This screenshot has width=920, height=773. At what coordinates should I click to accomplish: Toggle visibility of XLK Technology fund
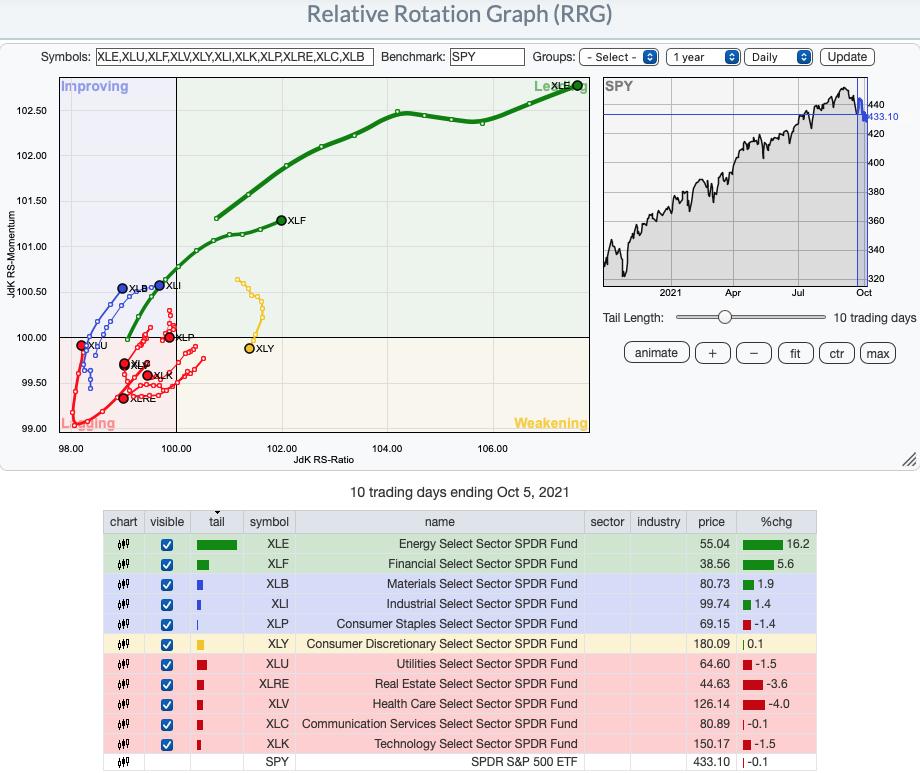[x=167, y=744]
